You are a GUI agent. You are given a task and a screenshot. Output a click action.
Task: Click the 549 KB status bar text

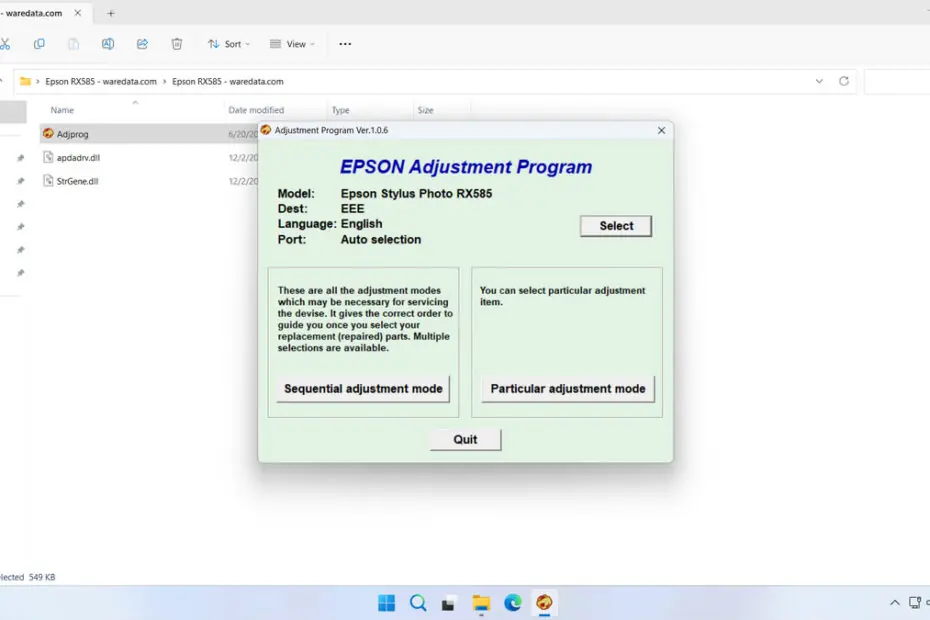pos(42,577)
